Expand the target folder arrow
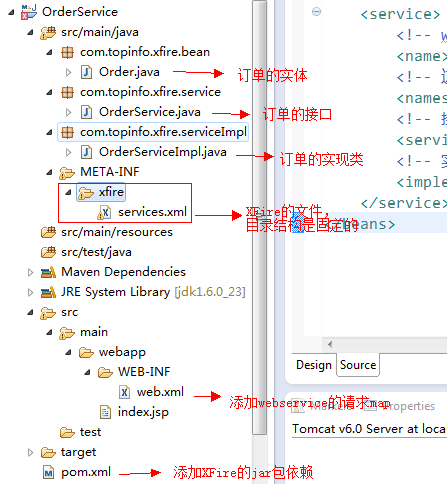 (x=30, y=452)
